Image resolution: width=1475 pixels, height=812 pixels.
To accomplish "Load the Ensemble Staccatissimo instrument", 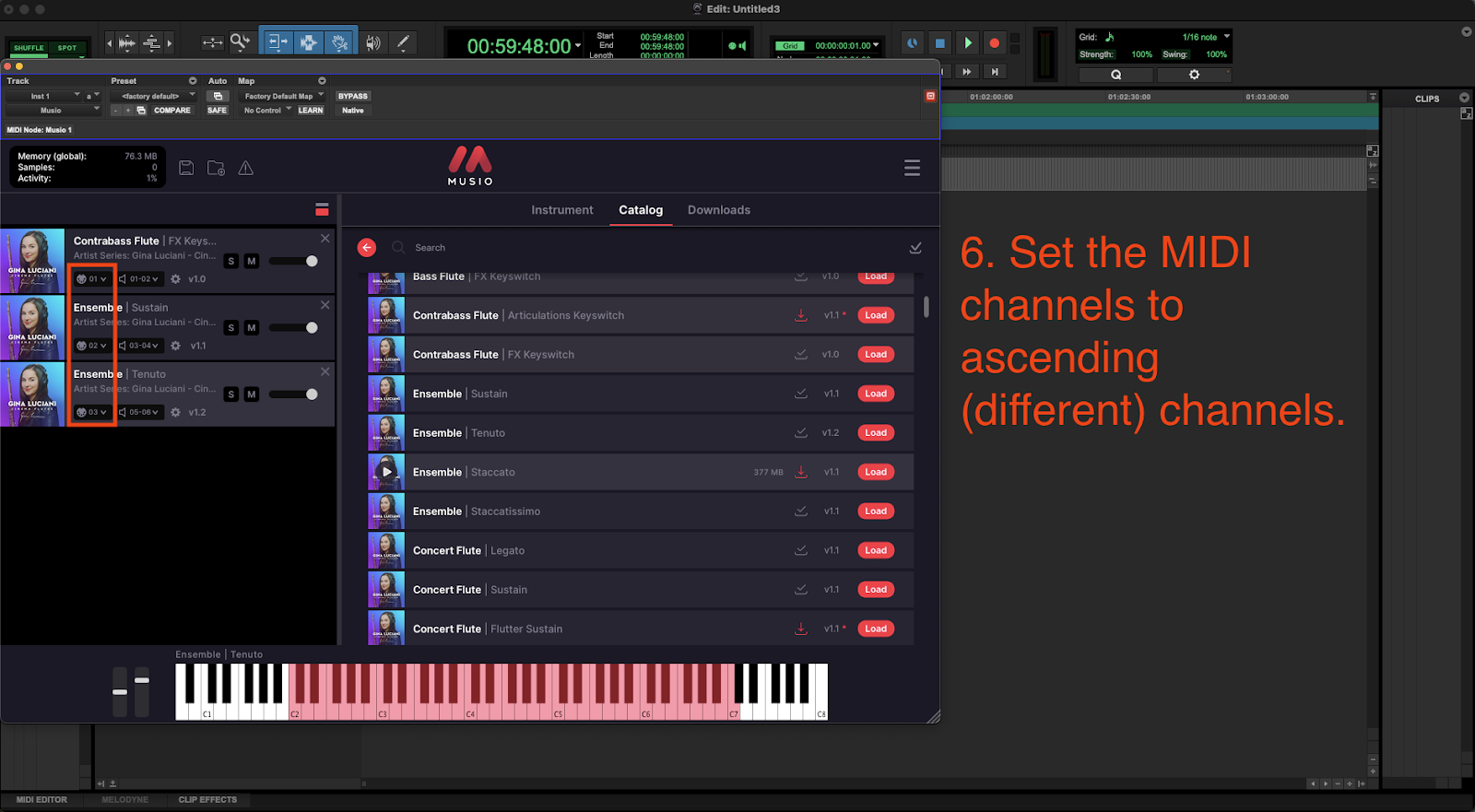I will point(876,511).
